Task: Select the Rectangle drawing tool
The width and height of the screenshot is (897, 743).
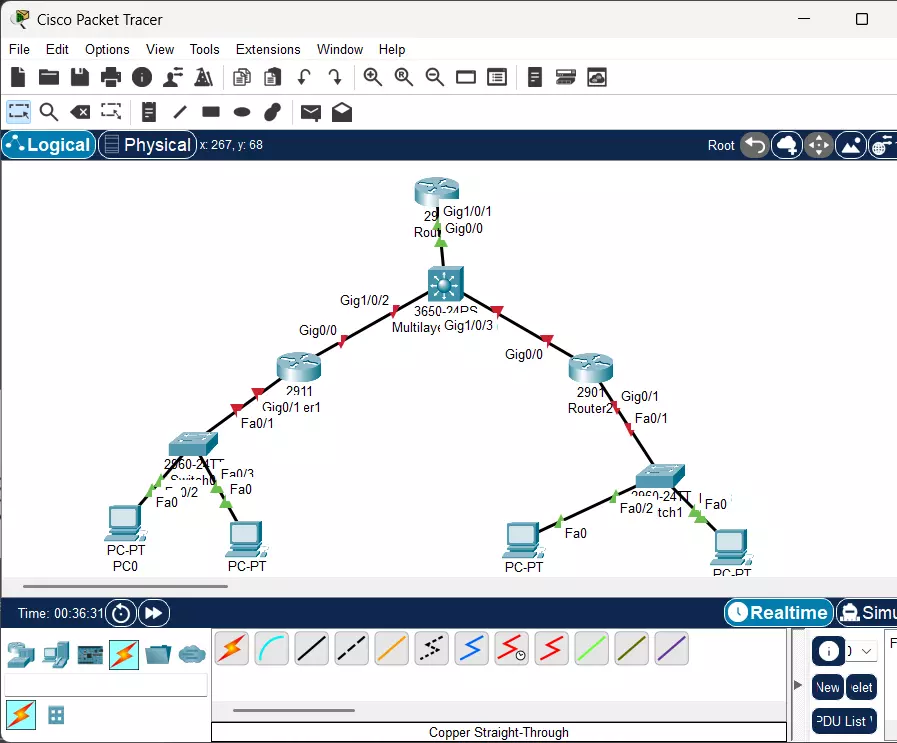Action: coord(211,112)
